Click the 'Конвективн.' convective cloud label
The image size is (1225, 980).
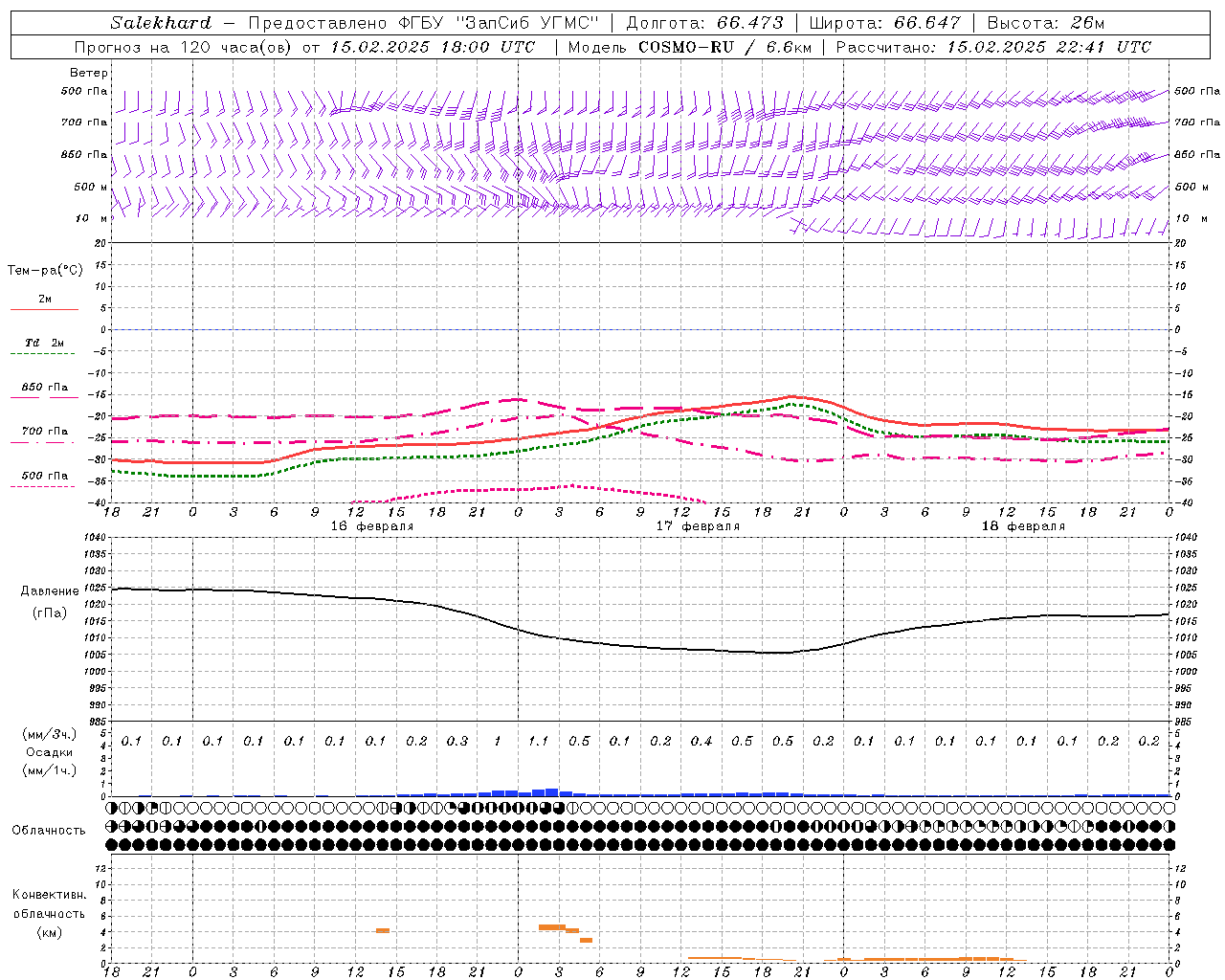(50, 895)
